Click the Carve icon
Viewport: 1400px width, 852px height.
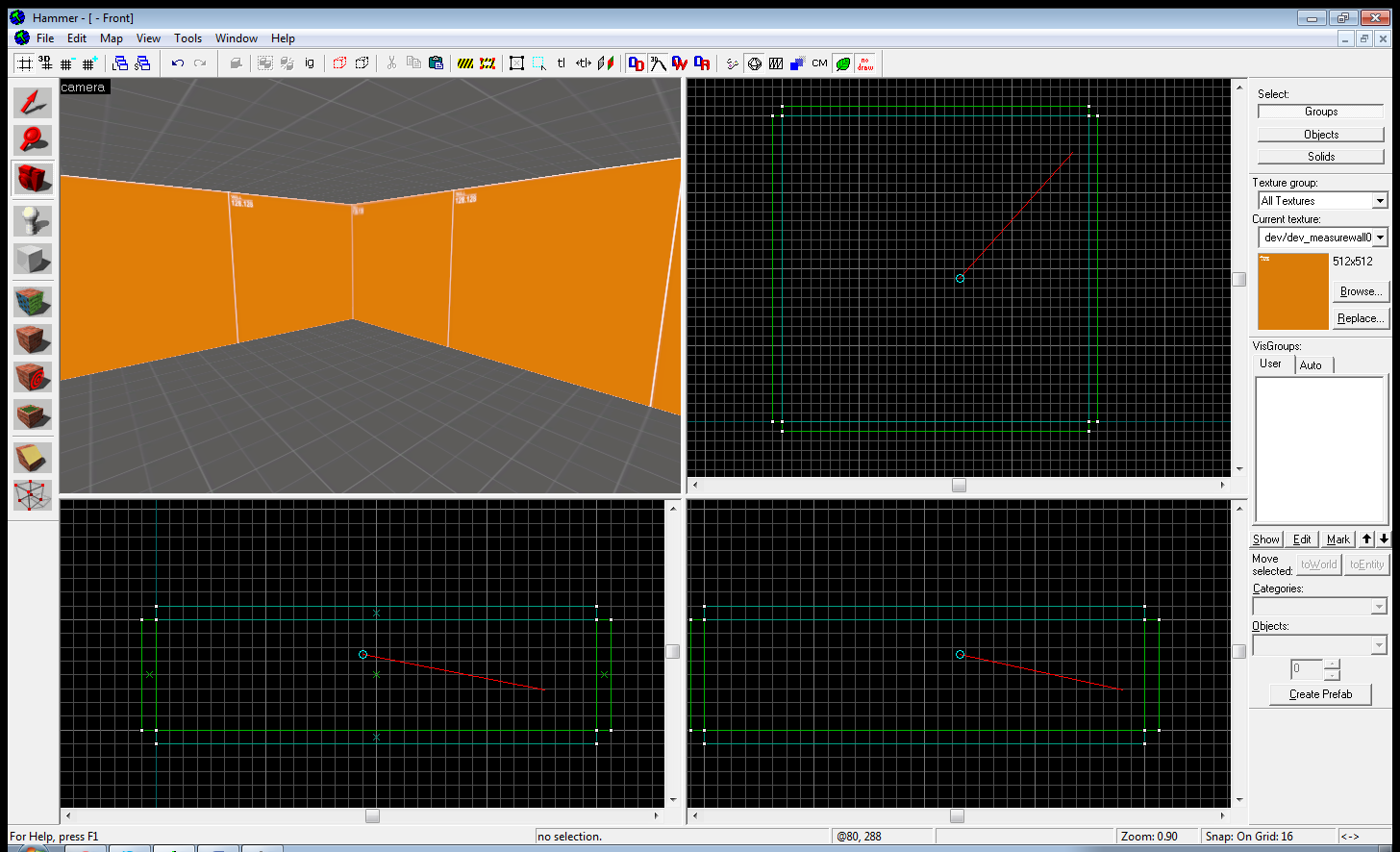(x=236, y=63)
